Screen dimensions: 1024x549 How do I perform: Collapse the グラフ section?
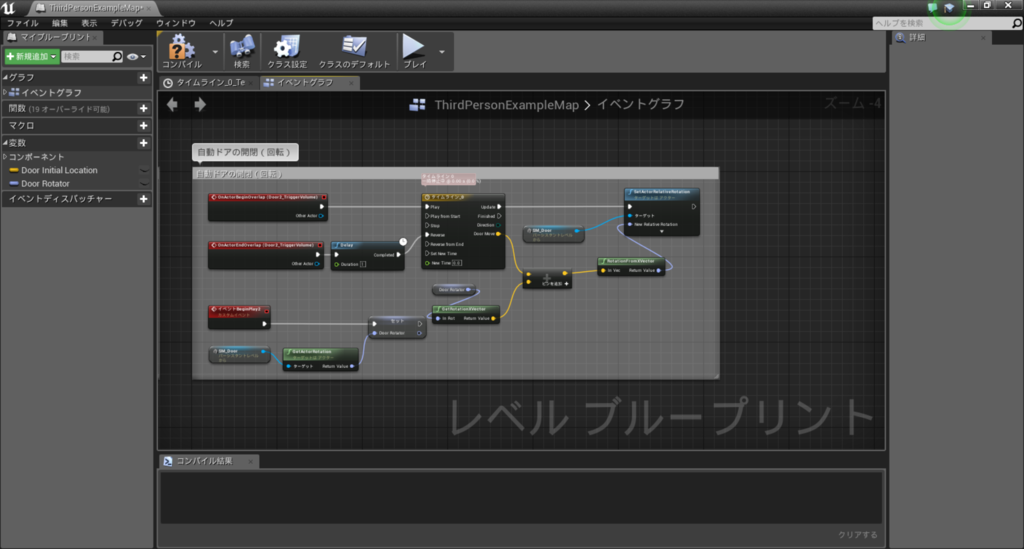5,77
